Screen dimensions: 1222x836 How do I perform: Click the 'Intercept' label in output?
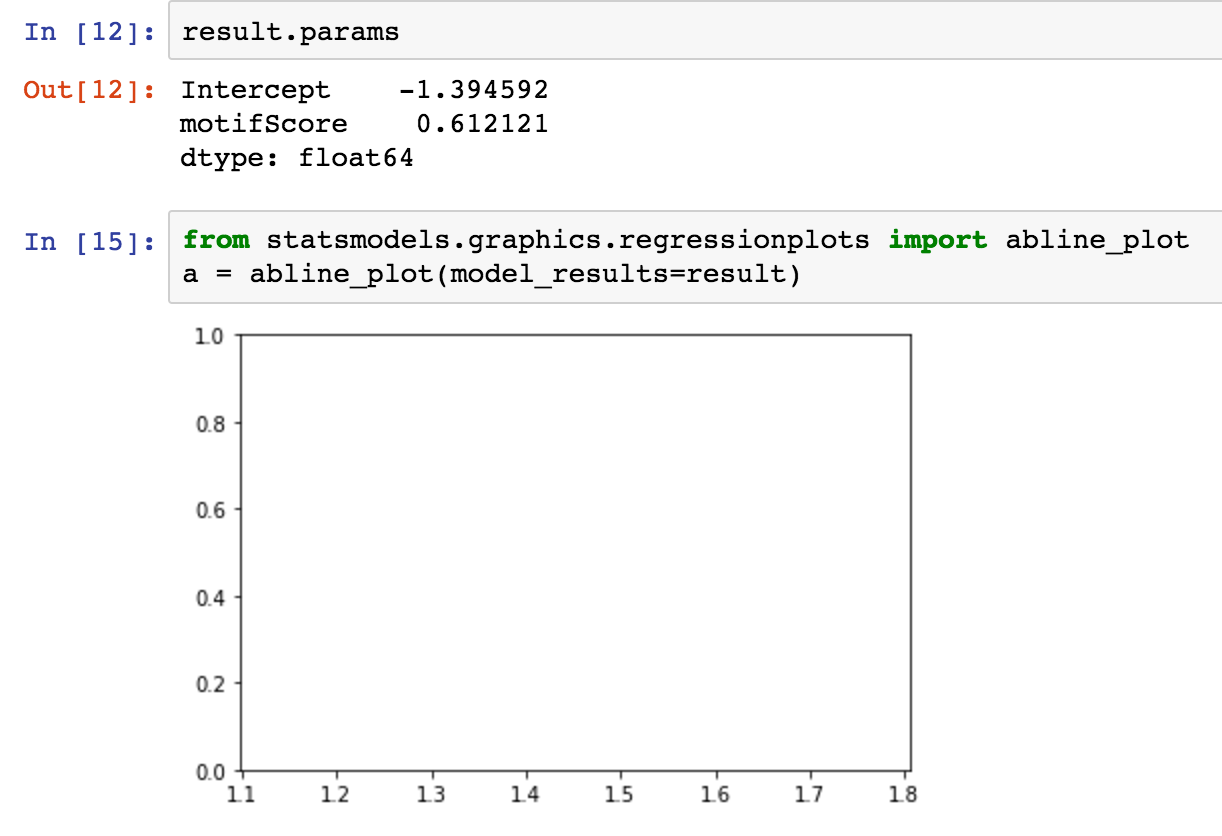click(255, 90)
